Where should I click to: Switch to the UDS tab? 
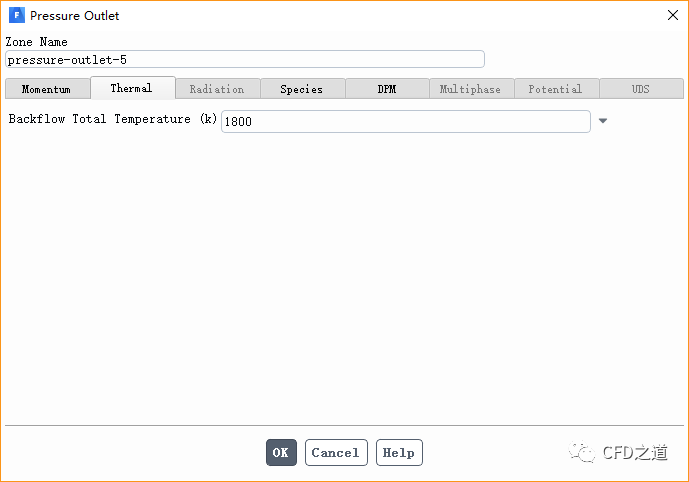tap(641, 89)
